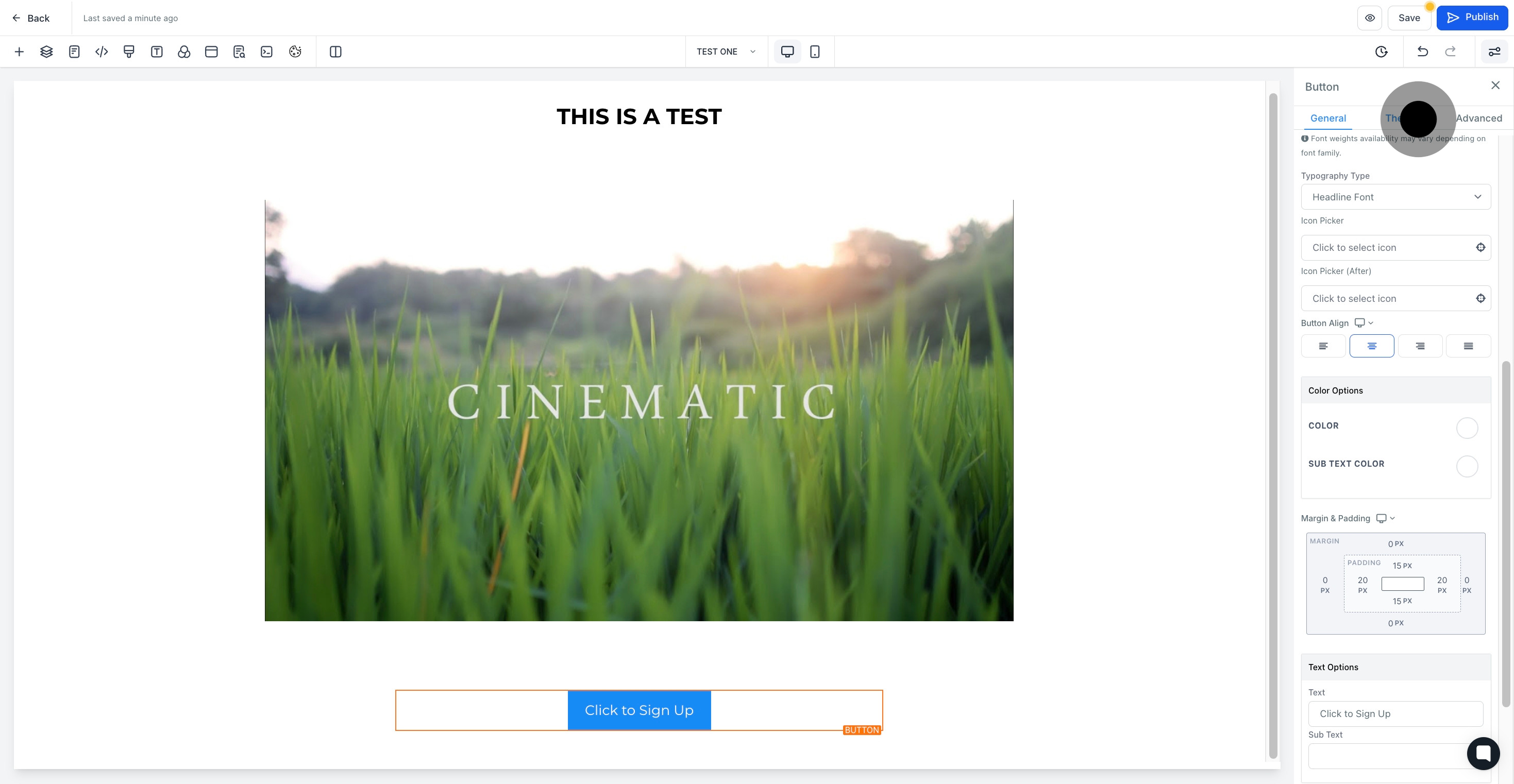The width and height of the screenshot is (1514, 784).
Task: Select THIS IS A TEST headline
Action: [639, 116]
